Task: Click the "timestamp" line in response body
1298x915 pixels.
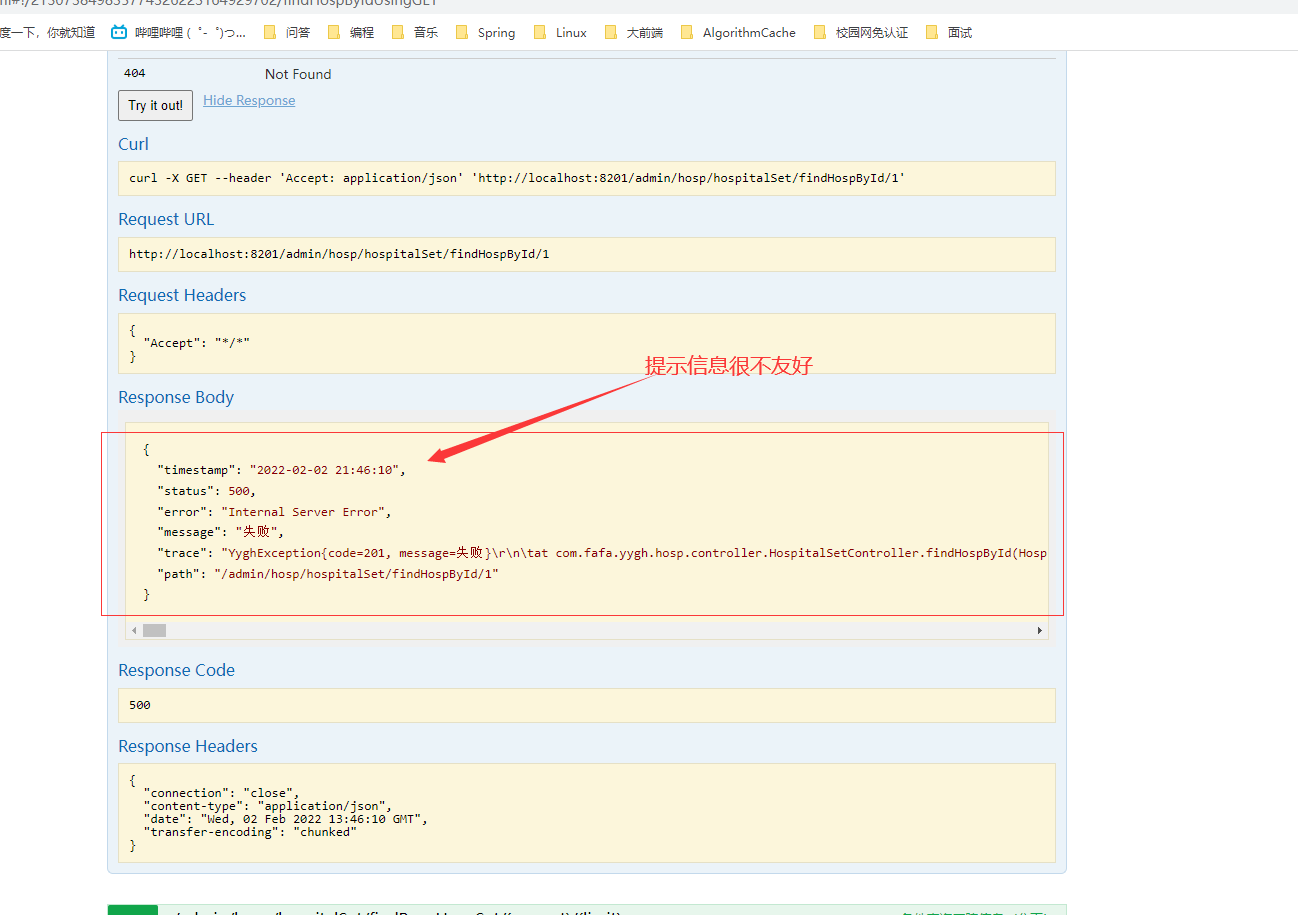Action: click(281, 470)
